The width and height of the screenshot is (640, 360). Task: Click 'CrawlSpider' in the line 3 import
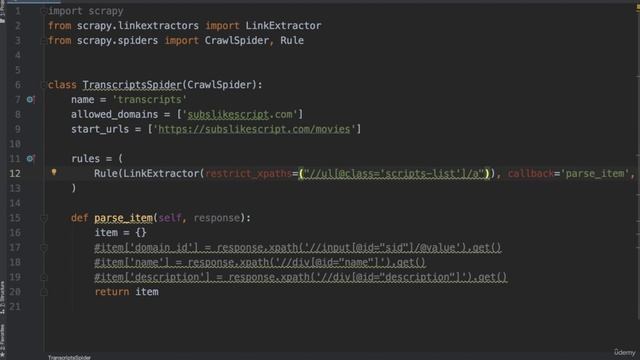[x=236, y=40]
